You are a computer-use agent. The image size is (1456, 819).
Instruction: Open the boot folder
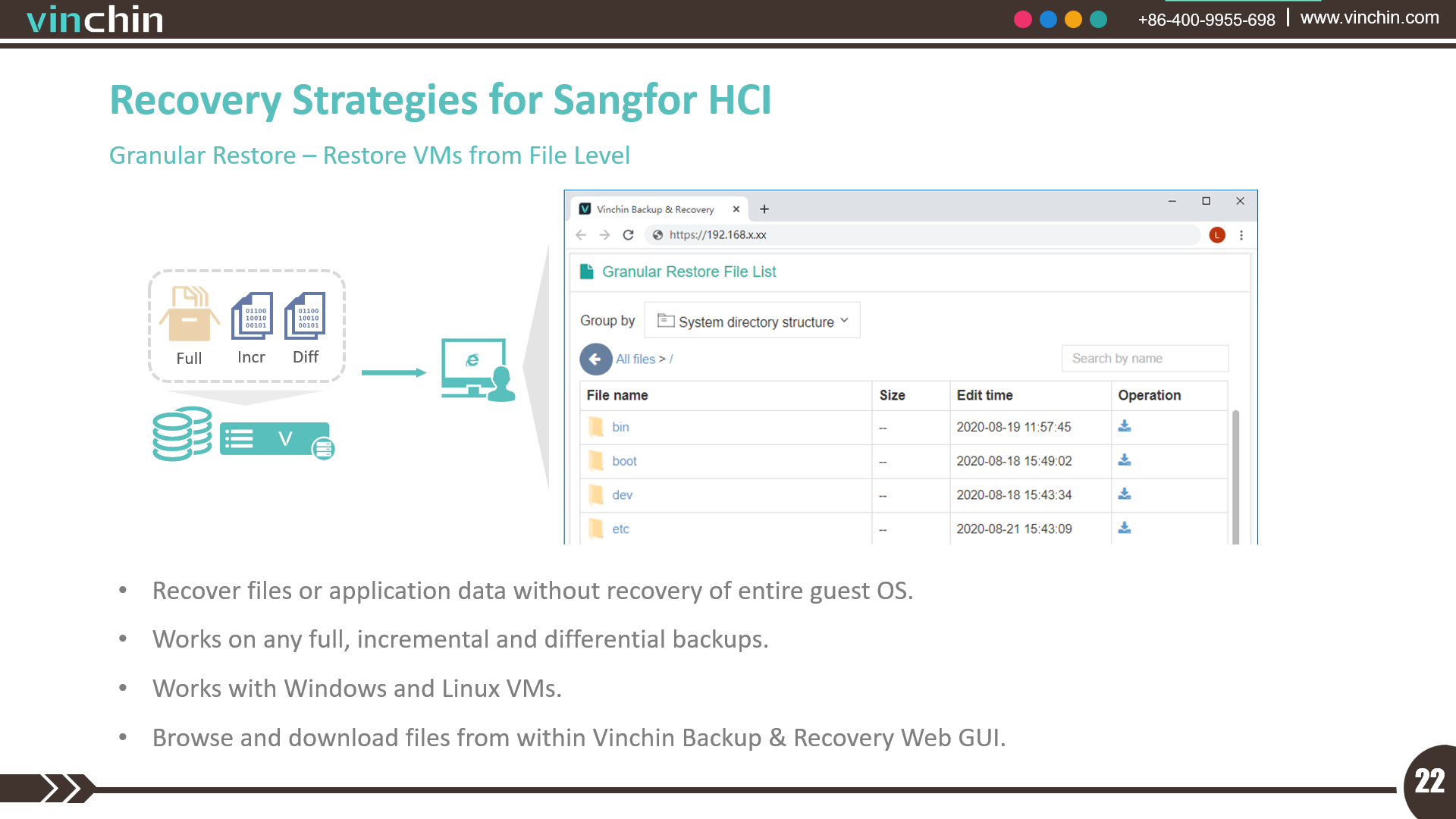click(x=624, y=461)
